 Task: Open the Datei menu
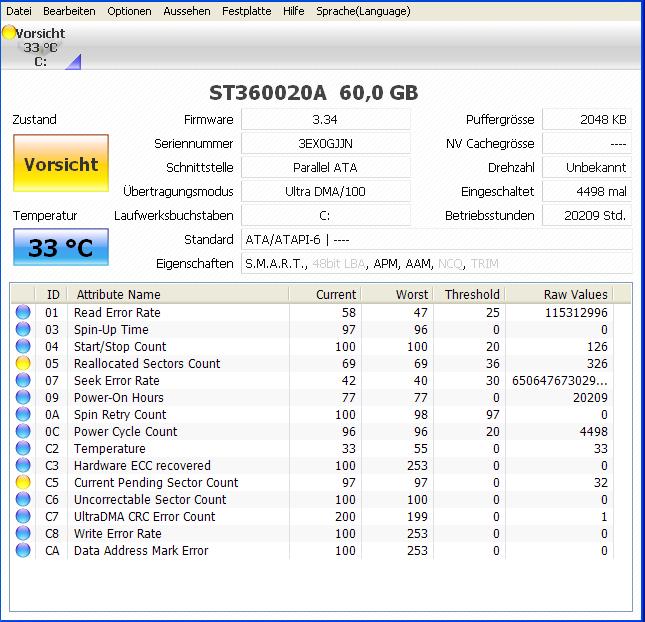click(x=19, y=11)
